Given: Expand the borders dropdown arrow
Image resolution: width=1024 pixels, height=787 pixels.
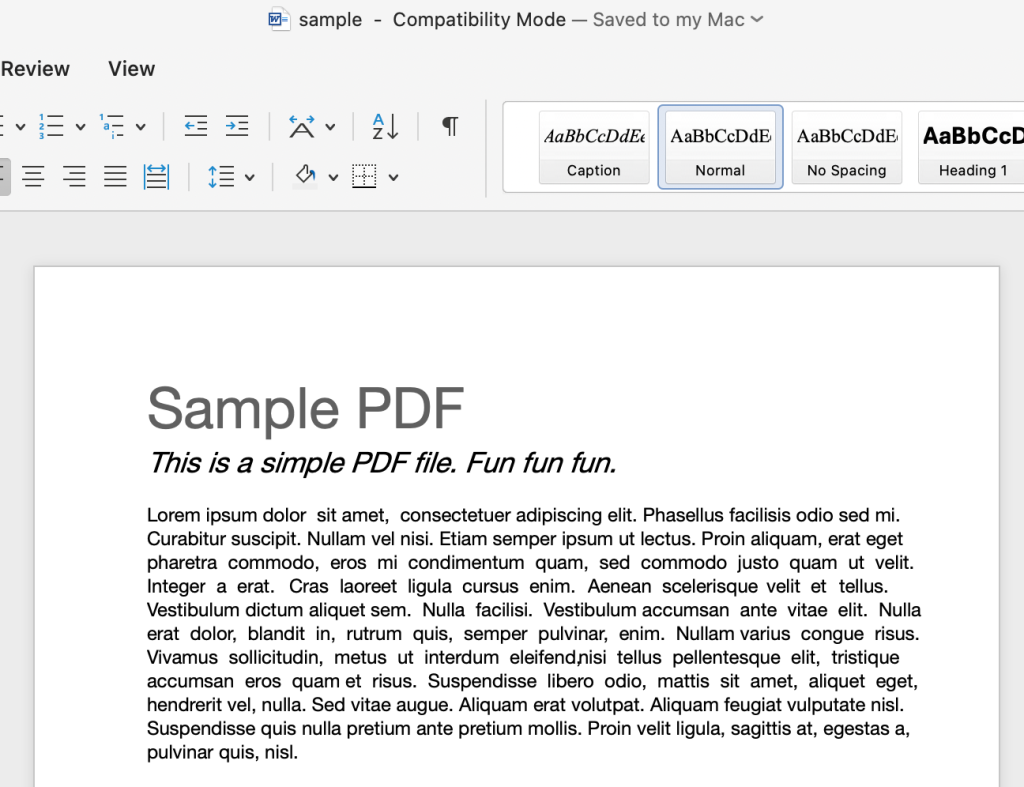Looking at the screenshot, I should pyautogui.click(x=393, y=177).
